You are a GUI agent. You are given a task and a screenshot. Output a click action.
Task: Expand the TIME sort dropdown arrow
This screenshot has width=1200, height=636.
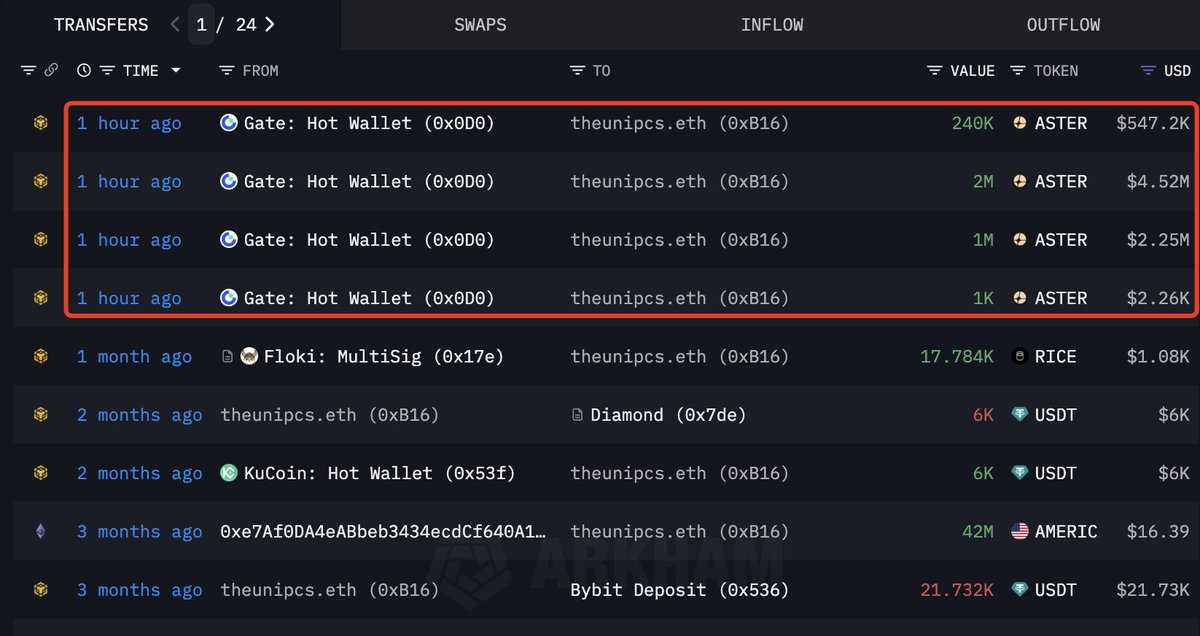176,71
